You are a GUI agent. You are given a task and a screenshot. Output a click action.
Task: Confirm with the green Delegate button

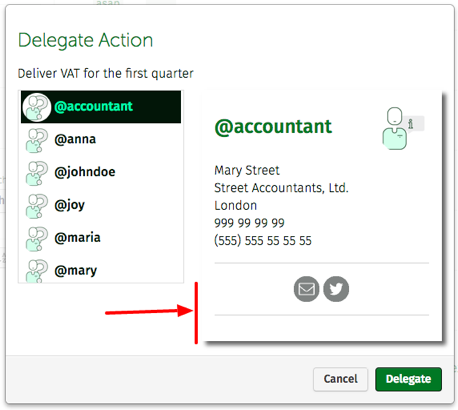(408, 379)
